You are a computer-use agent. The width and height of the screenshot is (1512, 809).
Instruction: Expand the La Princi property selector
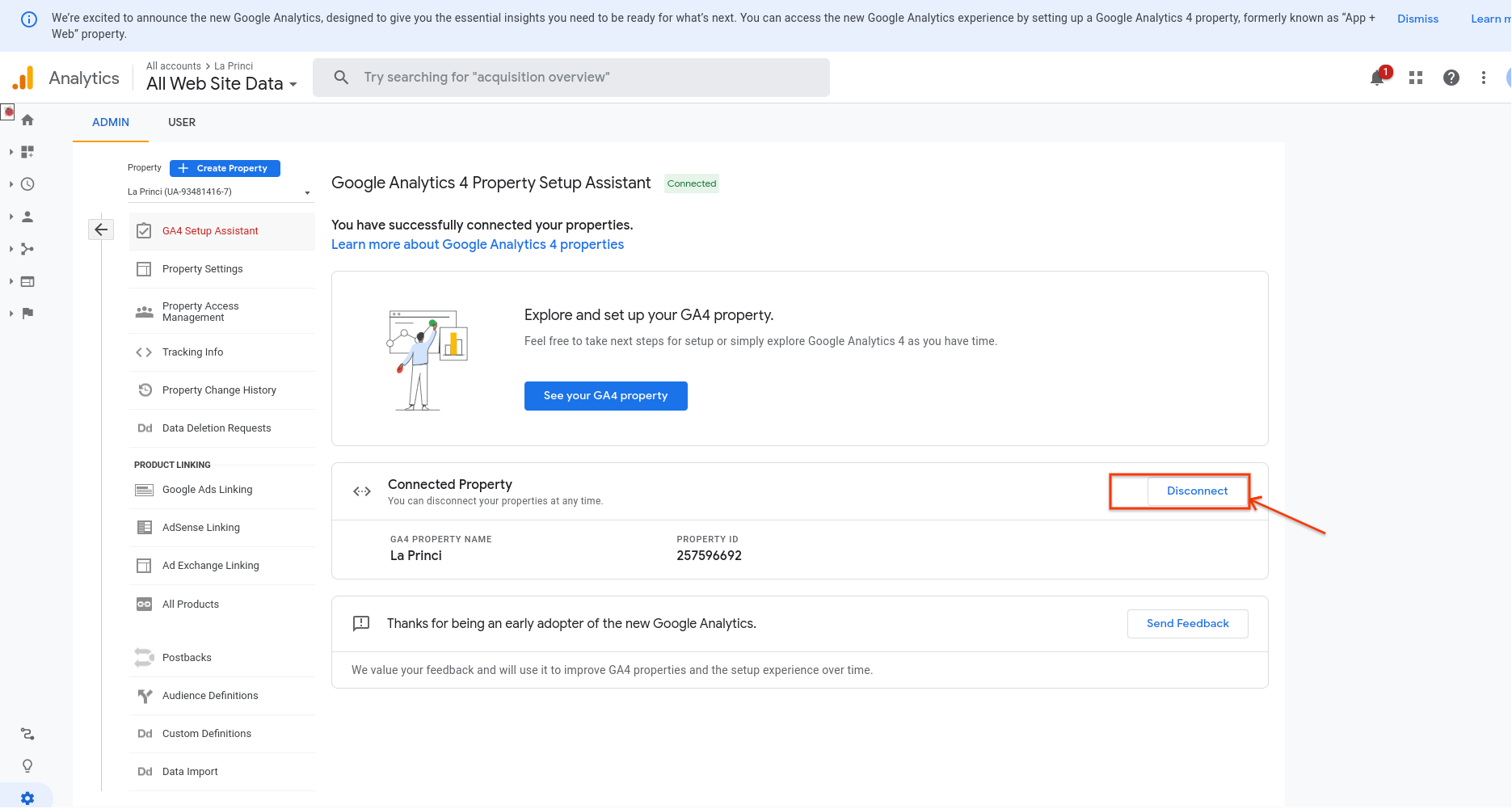coord(219,192)
